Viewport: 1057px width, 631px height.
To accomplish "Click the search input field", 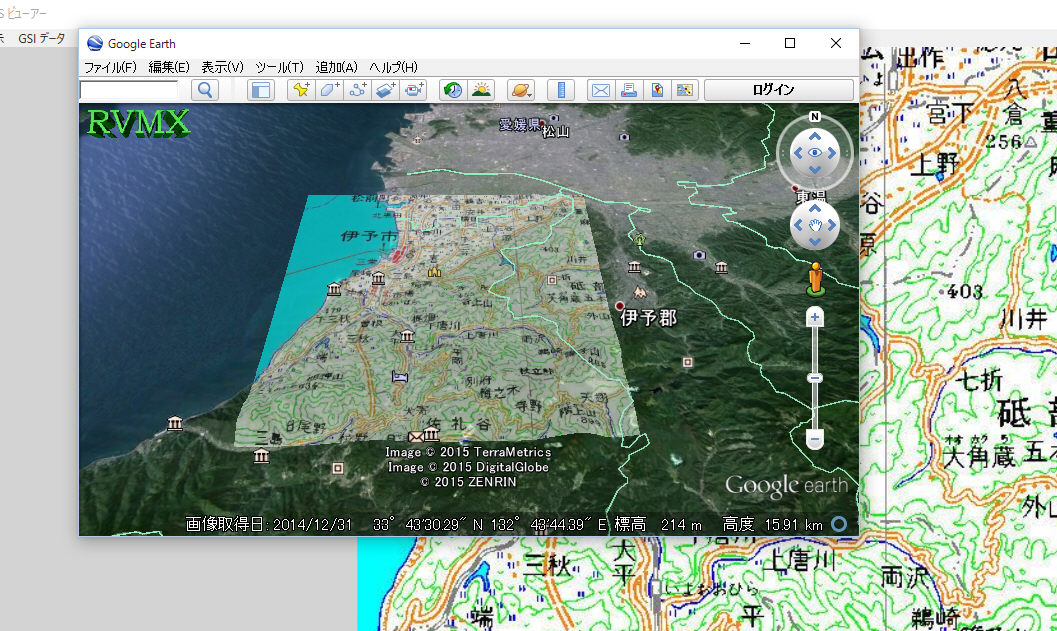I will coord(130,90).
